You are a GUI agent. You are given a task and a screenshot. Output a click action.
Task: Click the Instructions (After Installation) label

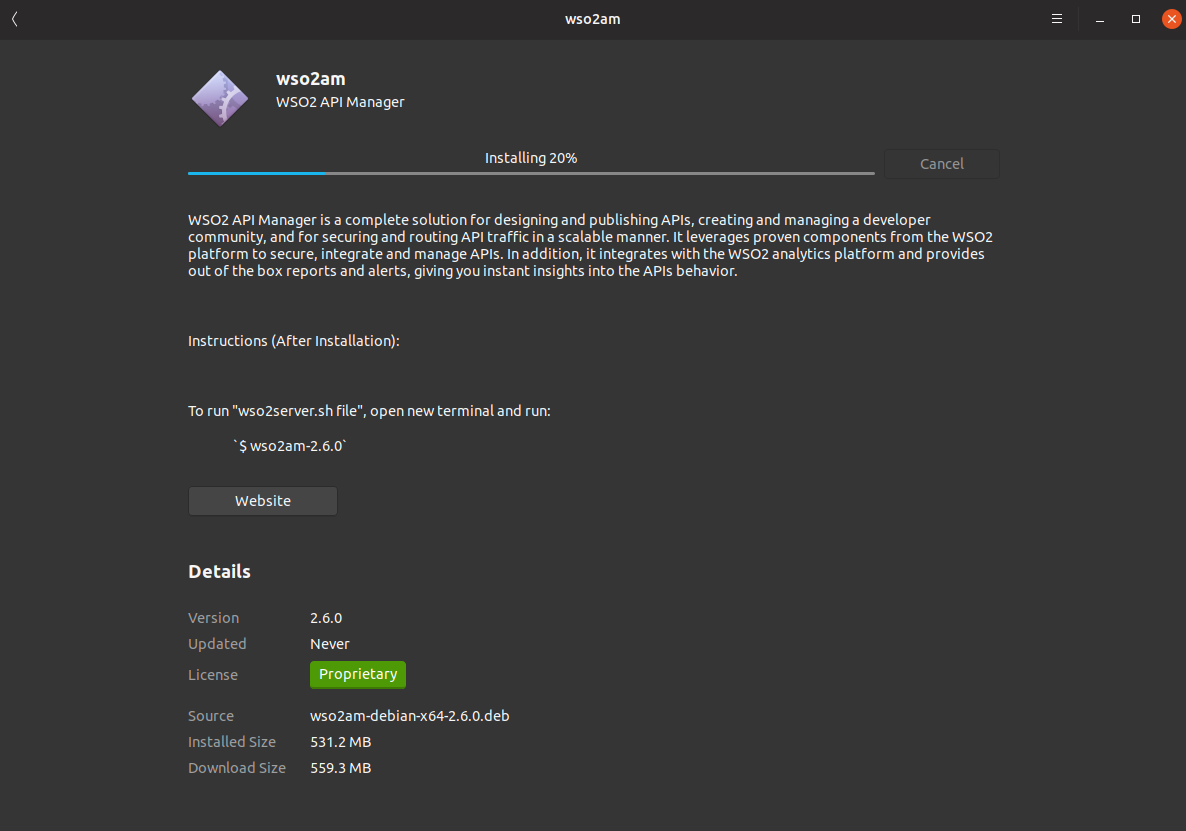(293, 340)
